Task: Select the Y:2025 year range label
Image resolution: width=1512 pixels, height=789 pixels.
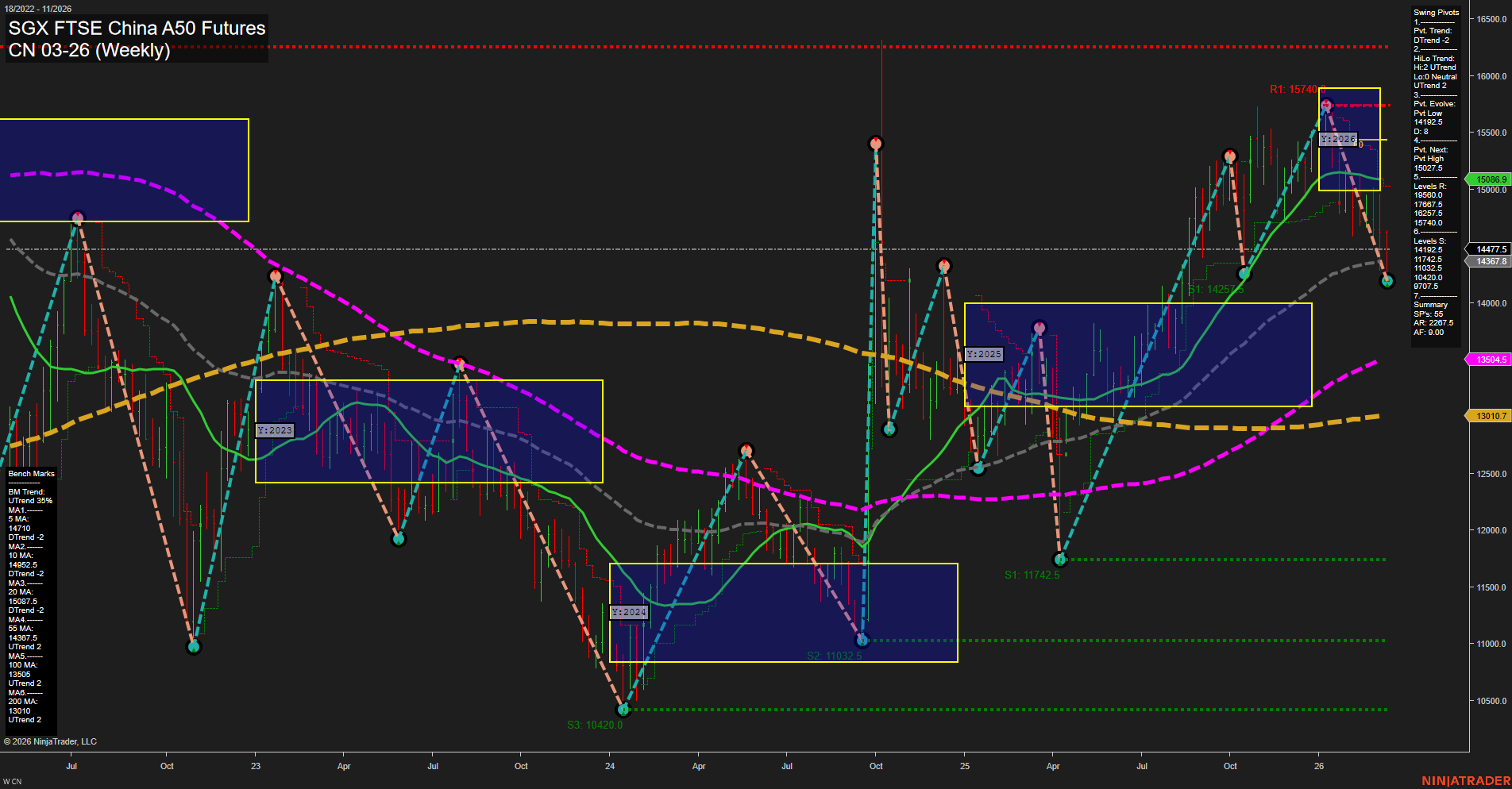Action: [x=984, y=354]
